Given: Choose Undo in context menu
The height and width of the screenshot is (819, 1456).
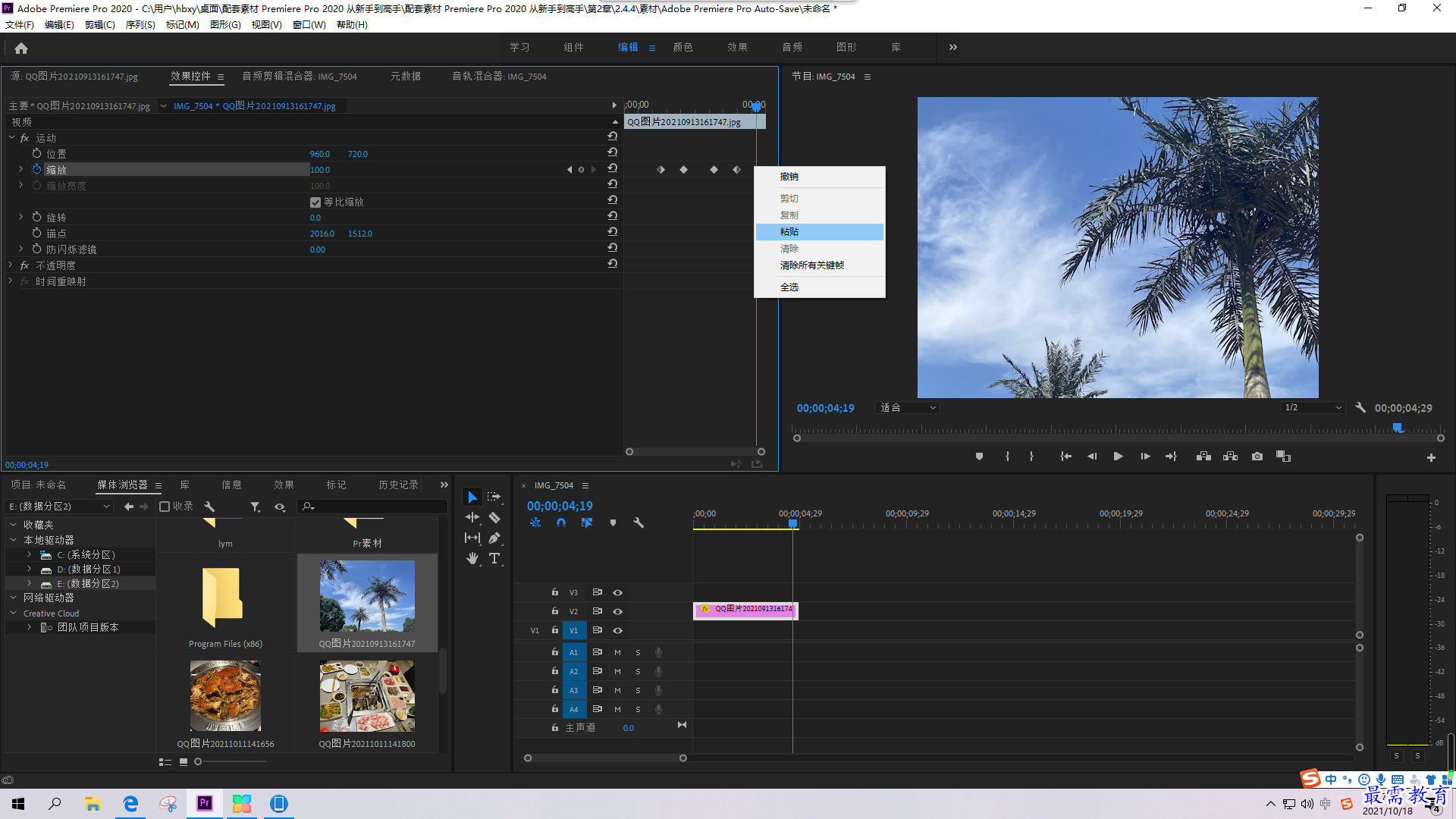Looking at the screenshot, I should pyautogui.click(x=820, y=177).
